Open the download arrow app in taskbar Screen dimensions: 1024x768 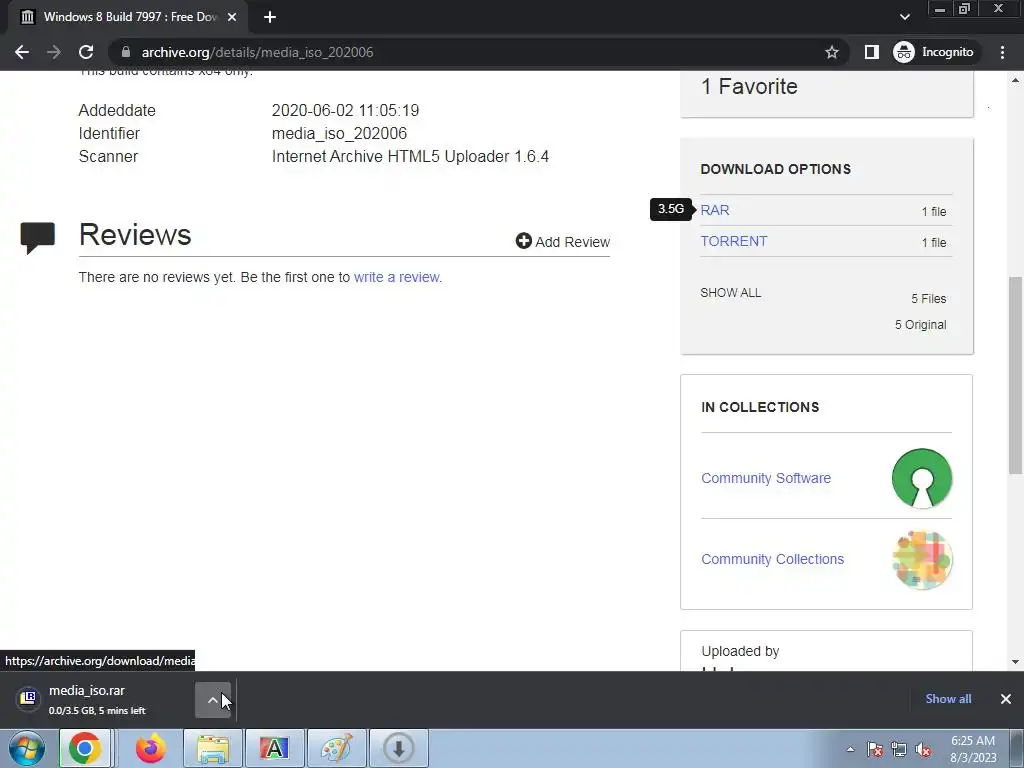[x=398, y=748]
